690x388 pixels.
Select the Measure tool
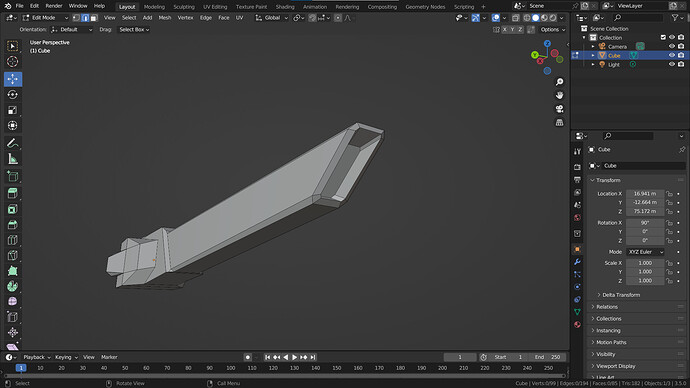[13, 159]
